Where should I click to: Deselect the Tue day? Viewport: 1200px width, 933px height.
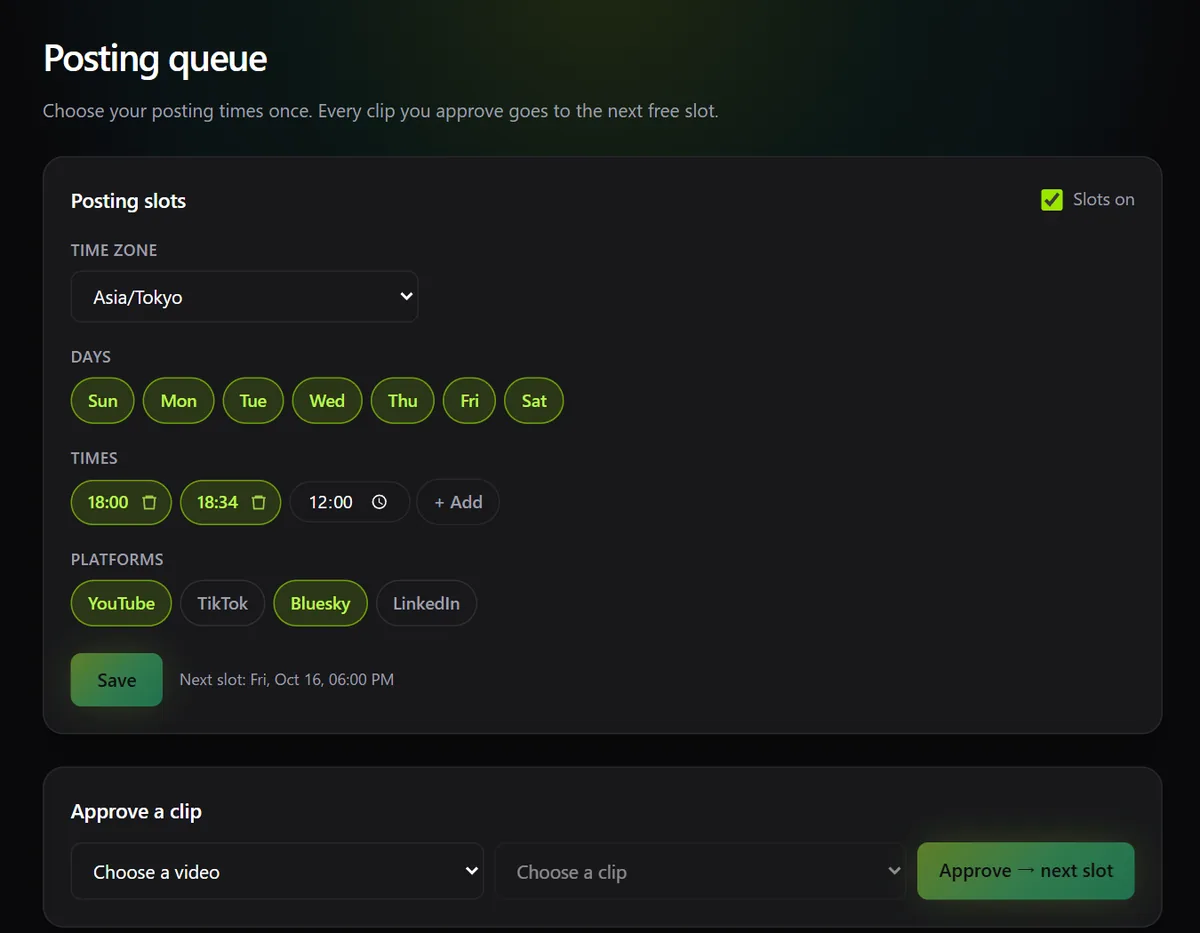(253, 401)
